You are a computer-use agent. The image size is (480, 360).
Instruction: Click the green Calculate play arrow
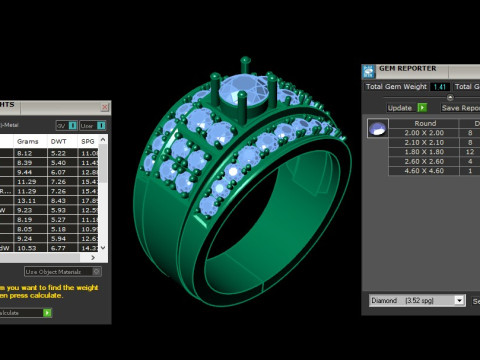47,313
